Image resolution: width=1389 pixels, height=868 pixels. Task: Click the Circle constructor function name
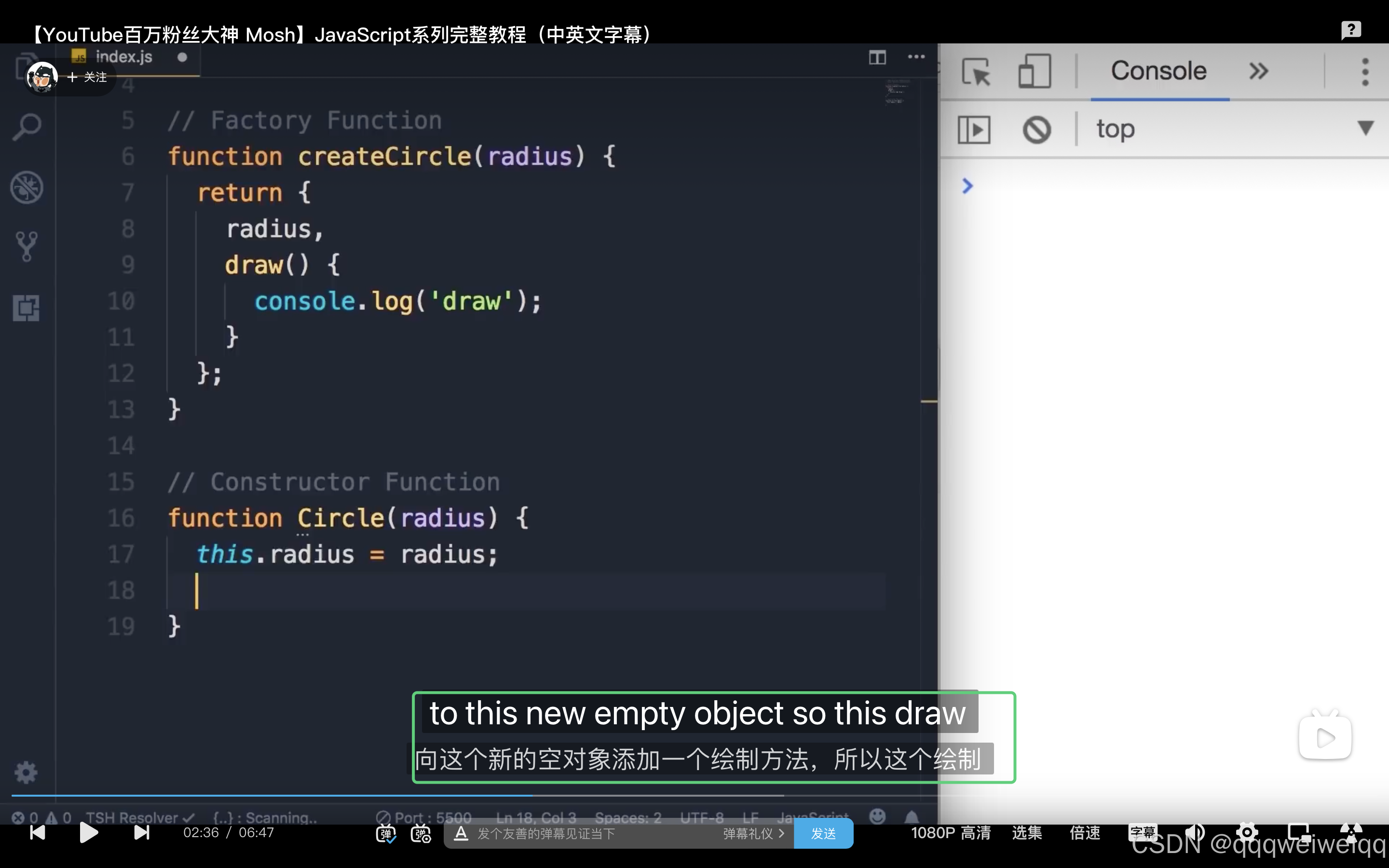pos(341,518)
